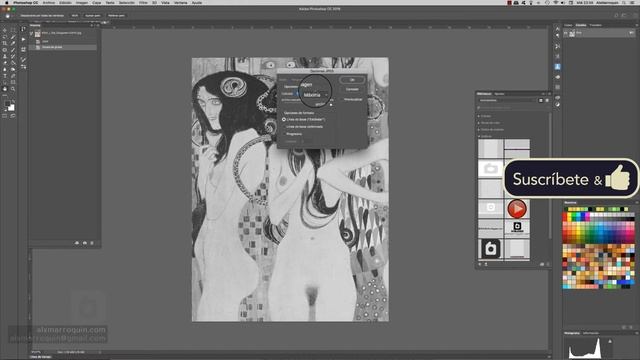Viewport: 640px width, 360px height.
Task: Collapse the Gráficos section in Libraries
Action: pyautogui.click(x=479, y=136)
